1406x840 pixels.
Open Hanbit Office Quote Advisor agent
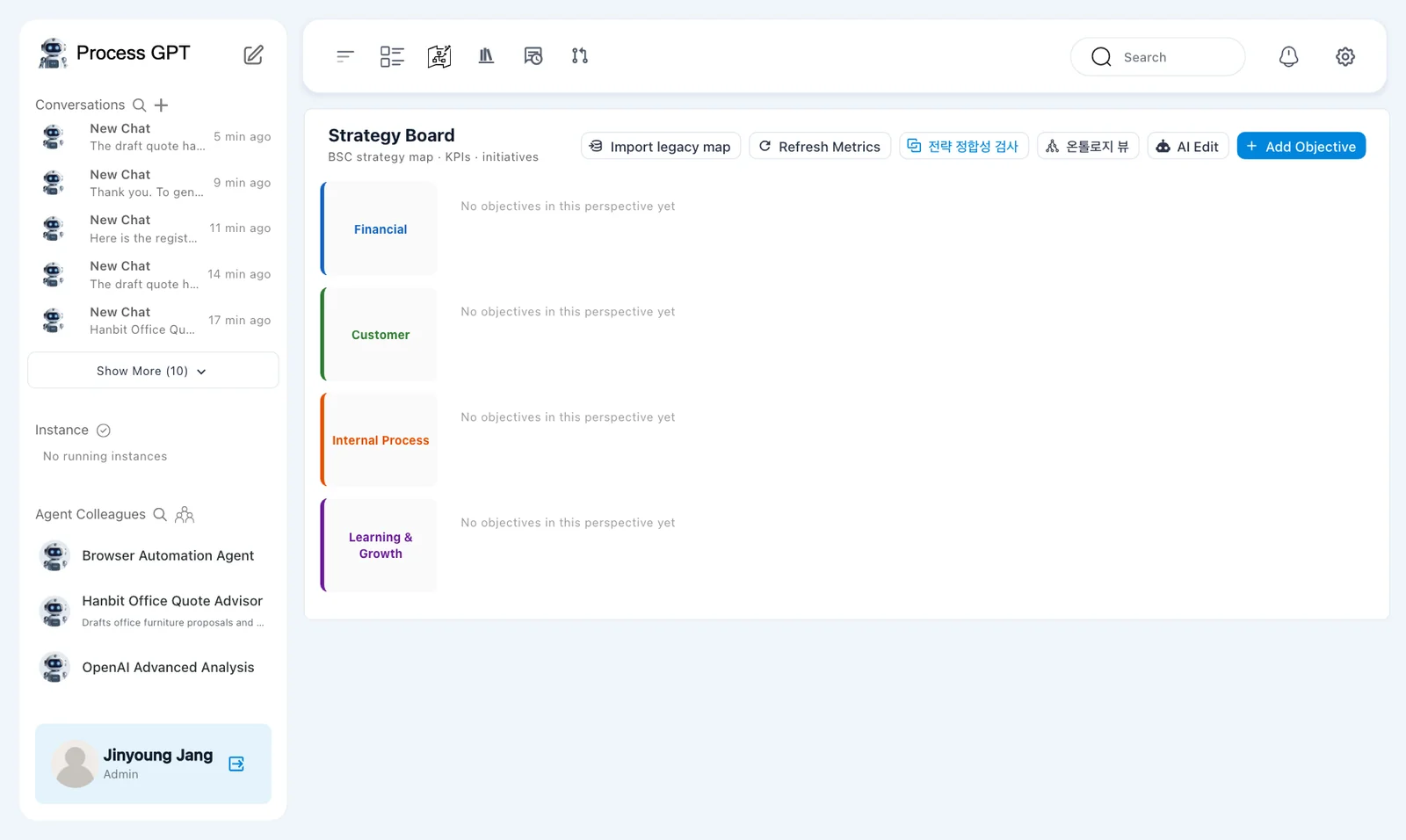coord(153,611)
